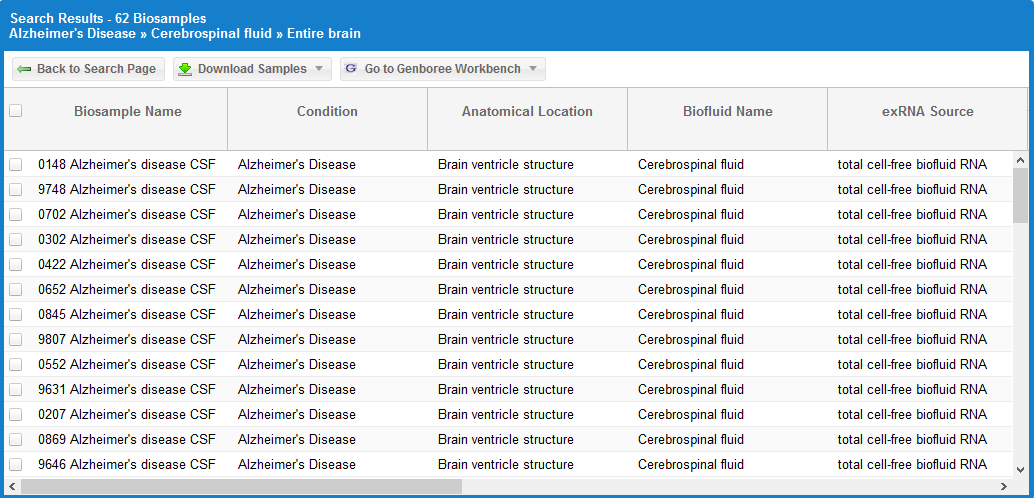This screenshot has height=498, width=1034.
Task: Check the box for 0148 Alzheimer's disease CSF
Action: (x=15, y=164)
